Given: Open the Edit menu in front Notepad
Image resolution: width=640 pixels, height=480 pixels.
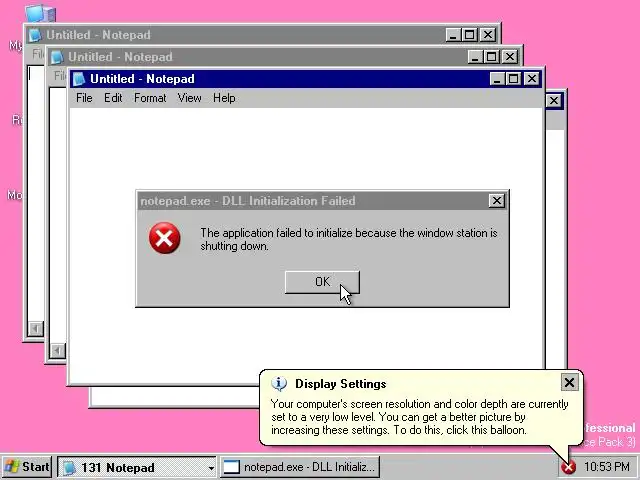Looking at the screenshot, I should coord(113,98).
